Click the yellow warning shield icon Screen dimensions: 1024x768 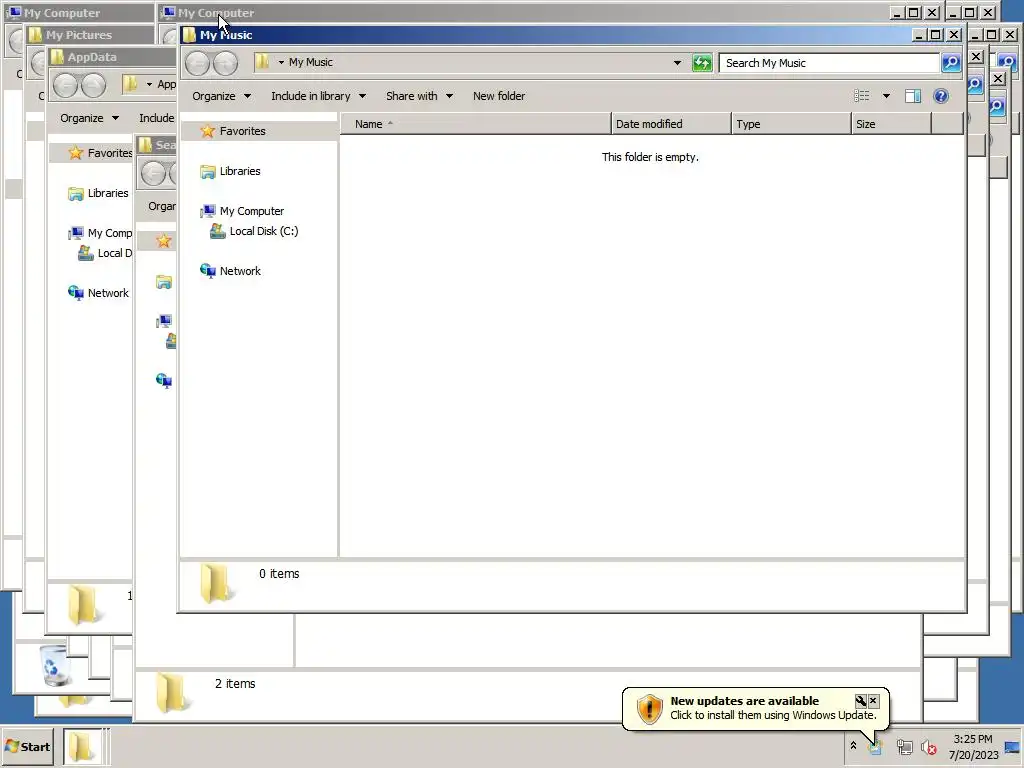click(x=649, y=709)
